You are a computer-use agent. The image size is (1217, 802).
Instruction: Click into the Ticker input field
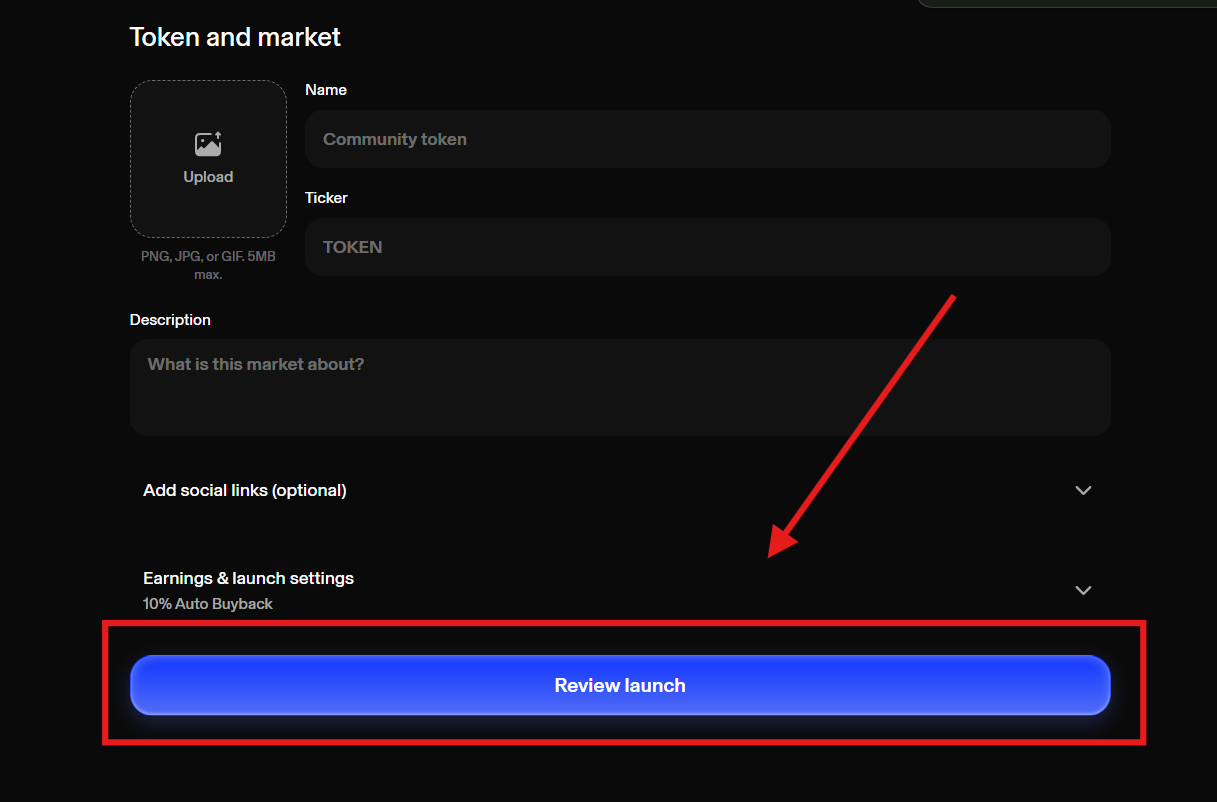point(708,247)
